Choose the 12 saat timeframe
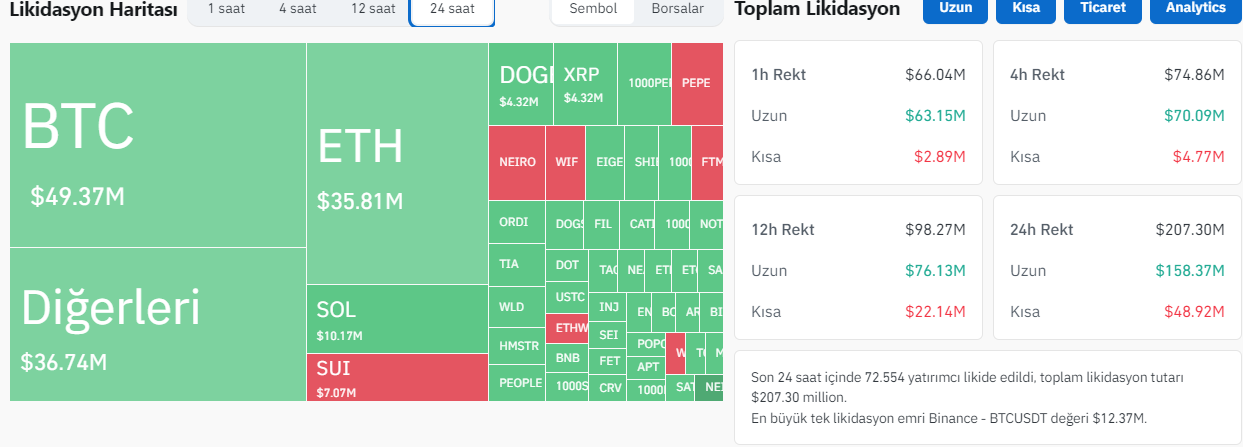Screen dimensions: 1243x447 point(373,9)
